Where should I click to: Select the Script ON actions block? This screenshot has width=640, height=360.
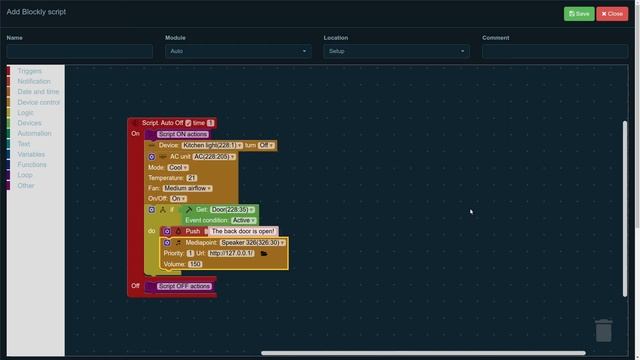tap(183, 134)
